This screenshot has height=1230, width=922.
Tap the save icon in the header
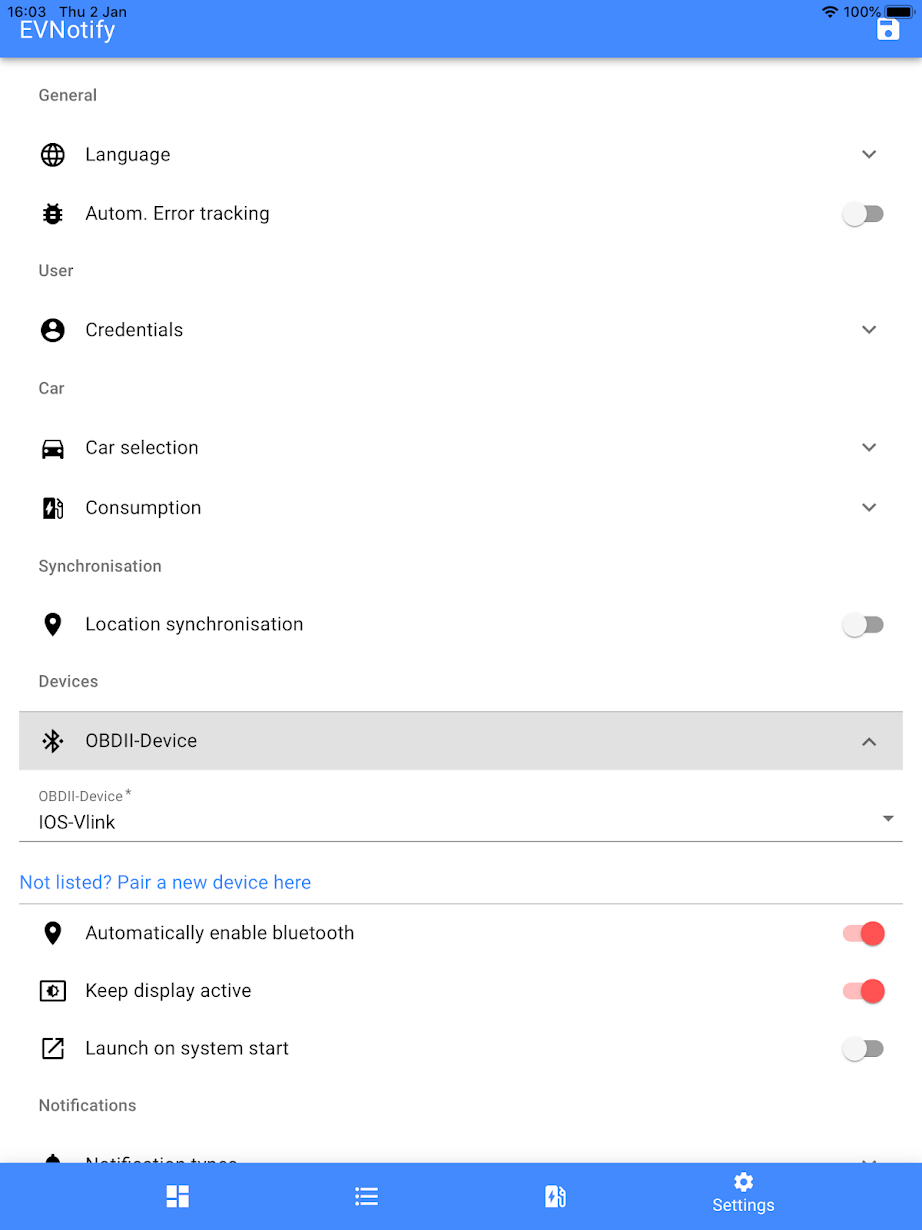[x=887, y=29]
